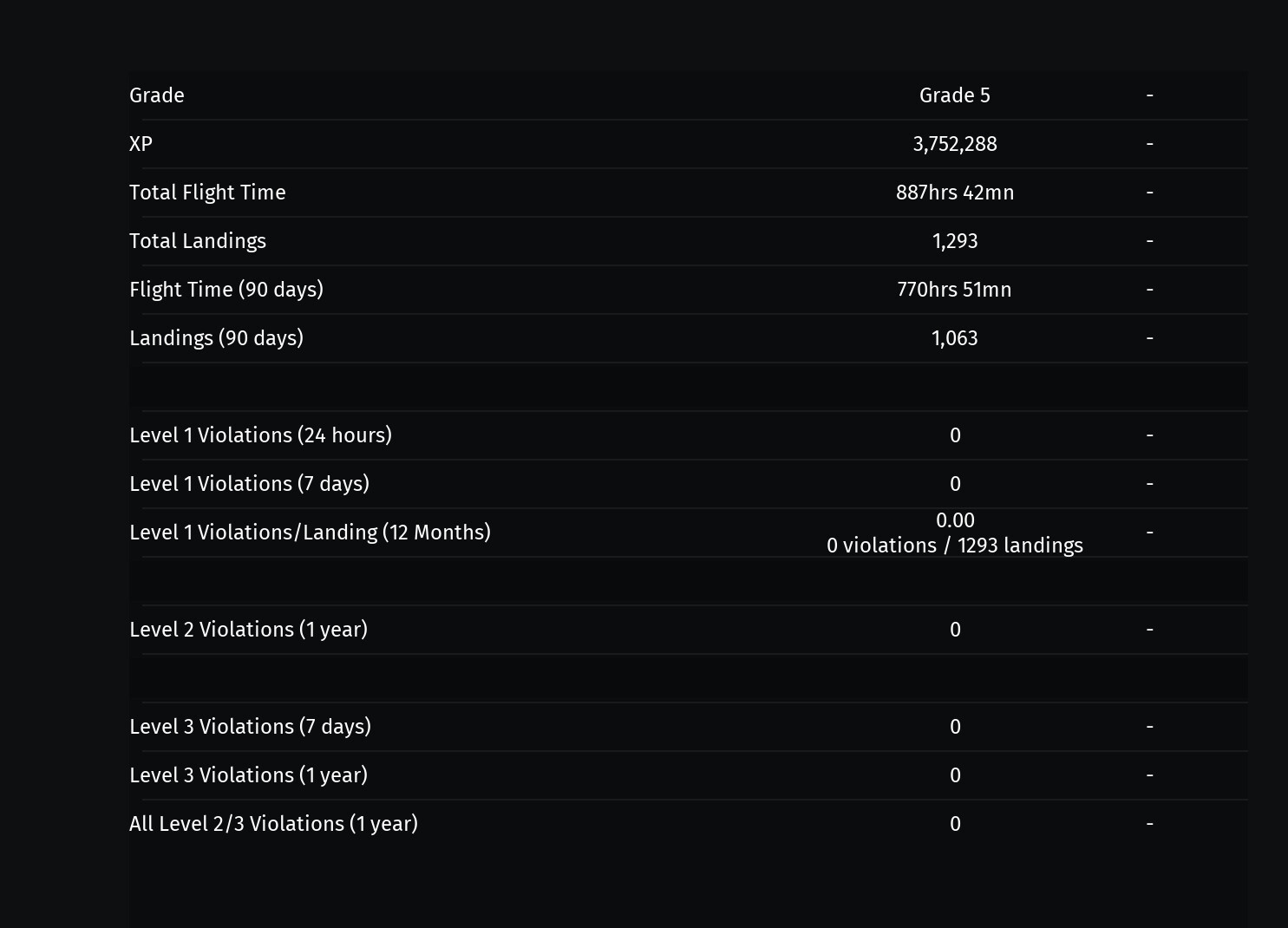Screen dimensions: 1288x928
Task: Select the XP value 3,752,288
Action: (955, 144)
